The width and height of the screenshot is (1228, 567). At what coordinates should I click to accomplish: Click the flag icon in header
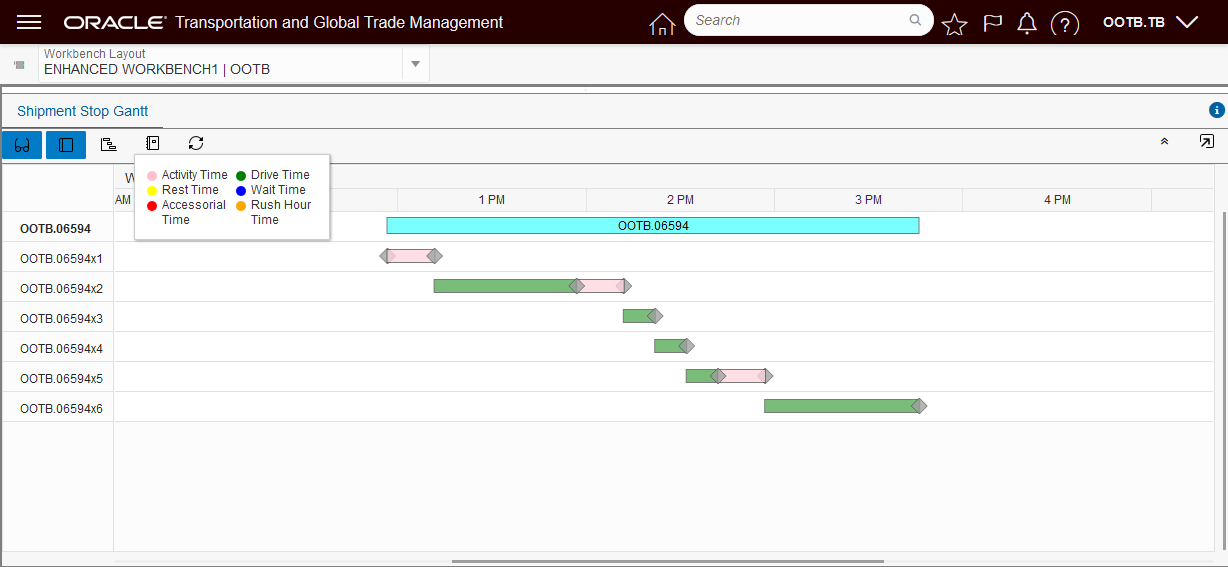pyautogui.click(x=992, y=23)
